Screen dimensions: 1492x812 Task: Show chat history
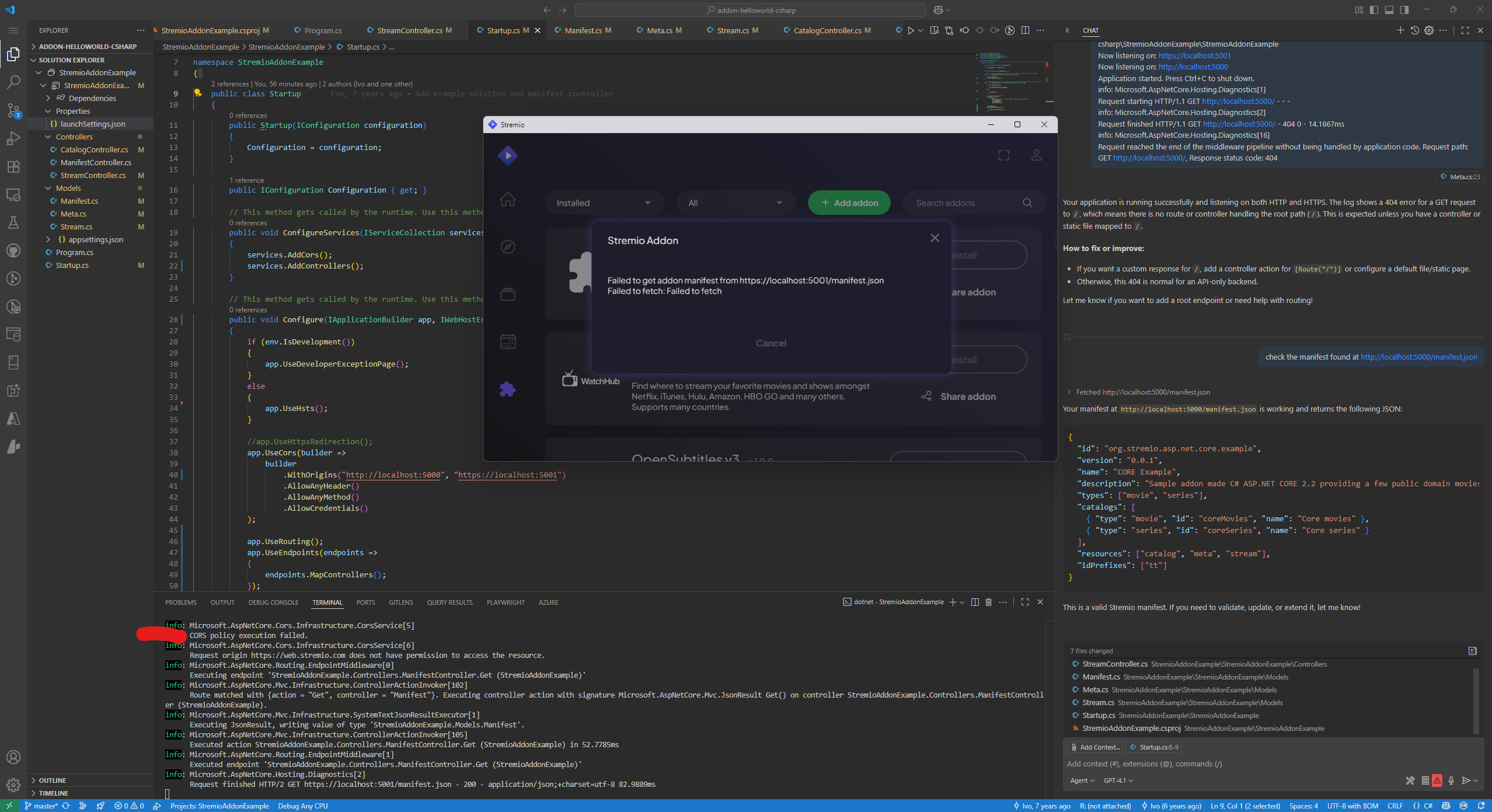[x=1415, y=30]
